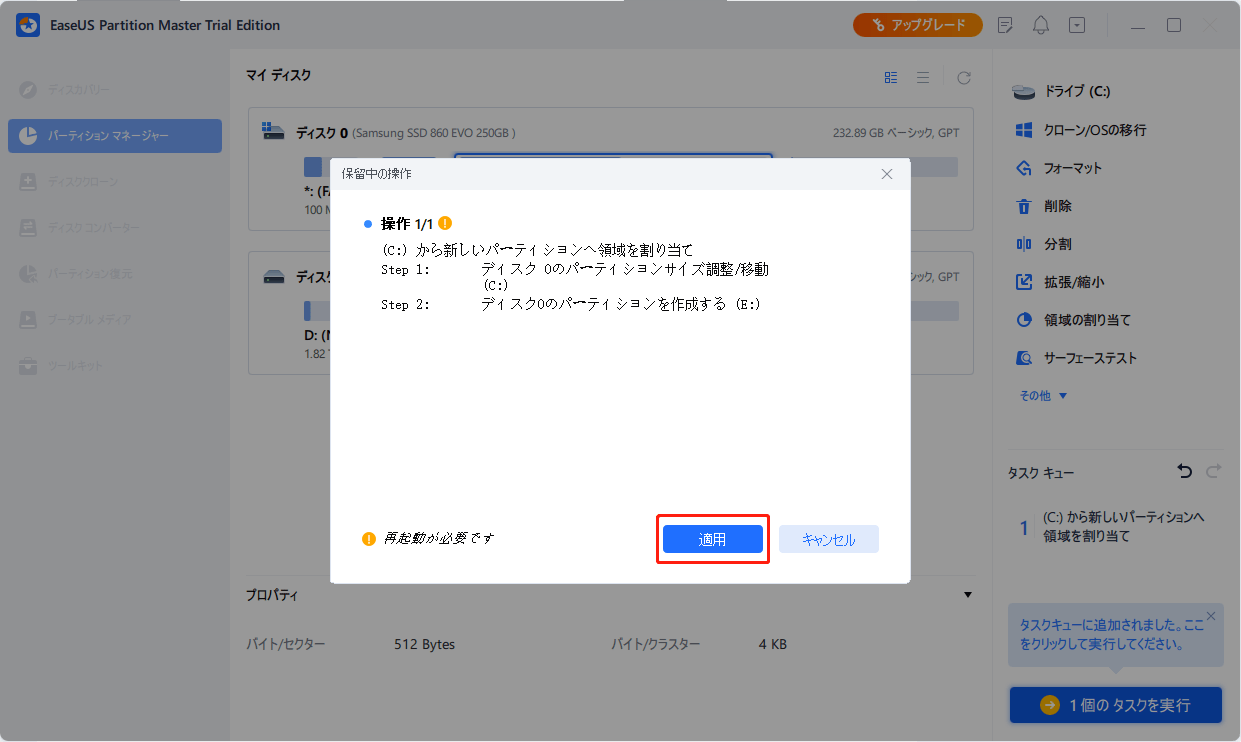Image resolution: width=1241 pixels, height=742 pixels.
Task: Click the アップグレード button
Action: (917, 24)
